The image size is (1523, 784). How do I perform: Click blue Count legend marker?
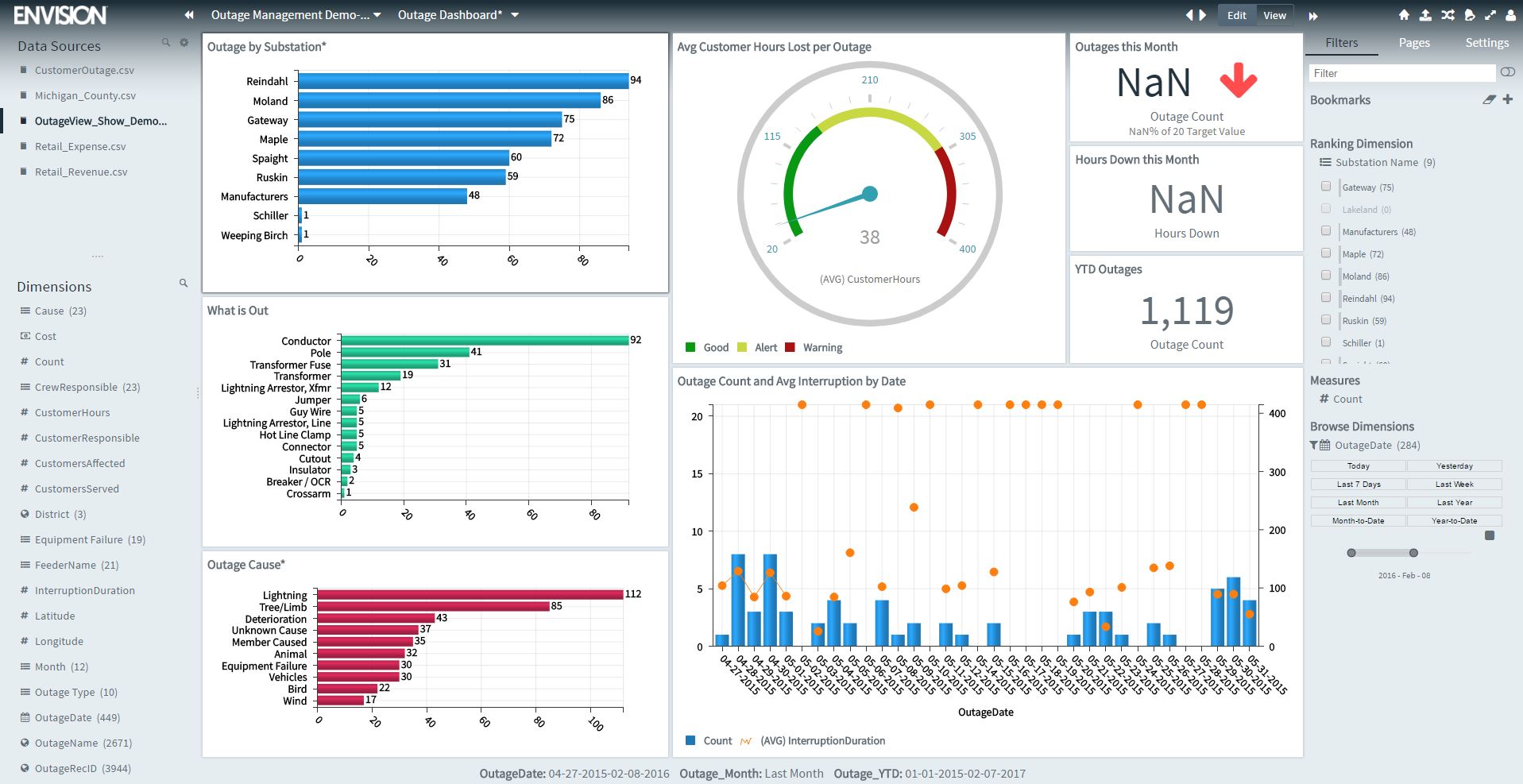tap(690, 740)
